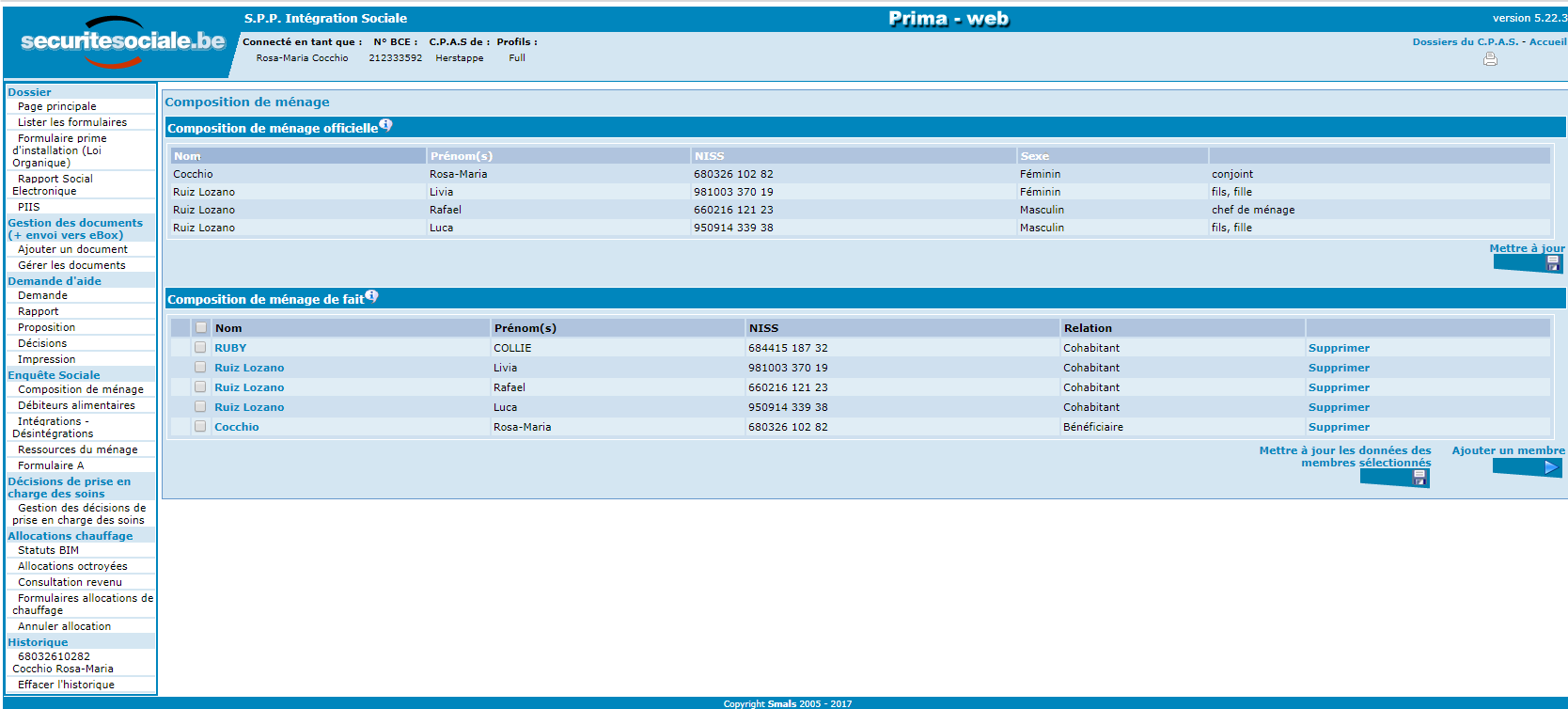Click Supprimer for Rosa-Maria
The width and height of the screenshot is (1568, 709).
click(x=1339, y=427)
